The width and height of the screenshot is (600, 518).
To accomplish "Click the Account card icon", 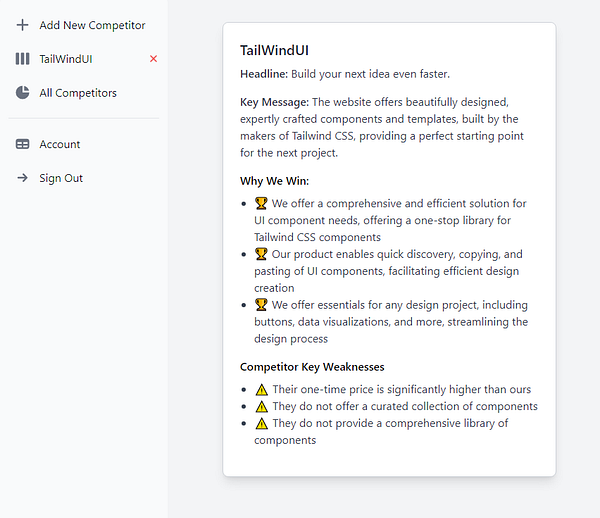I will [23, 144].
